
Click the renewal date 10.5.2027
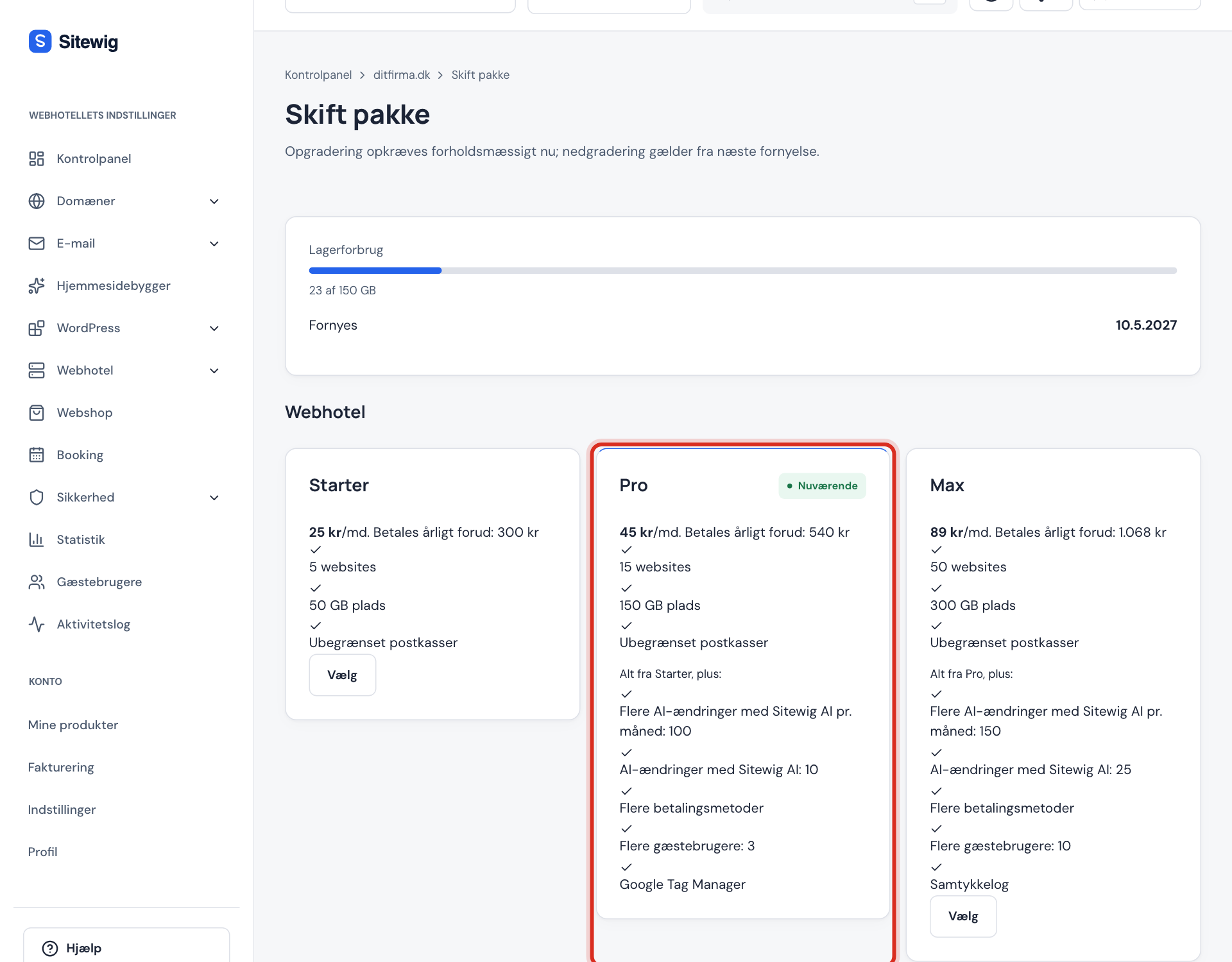coord(1146,325)
